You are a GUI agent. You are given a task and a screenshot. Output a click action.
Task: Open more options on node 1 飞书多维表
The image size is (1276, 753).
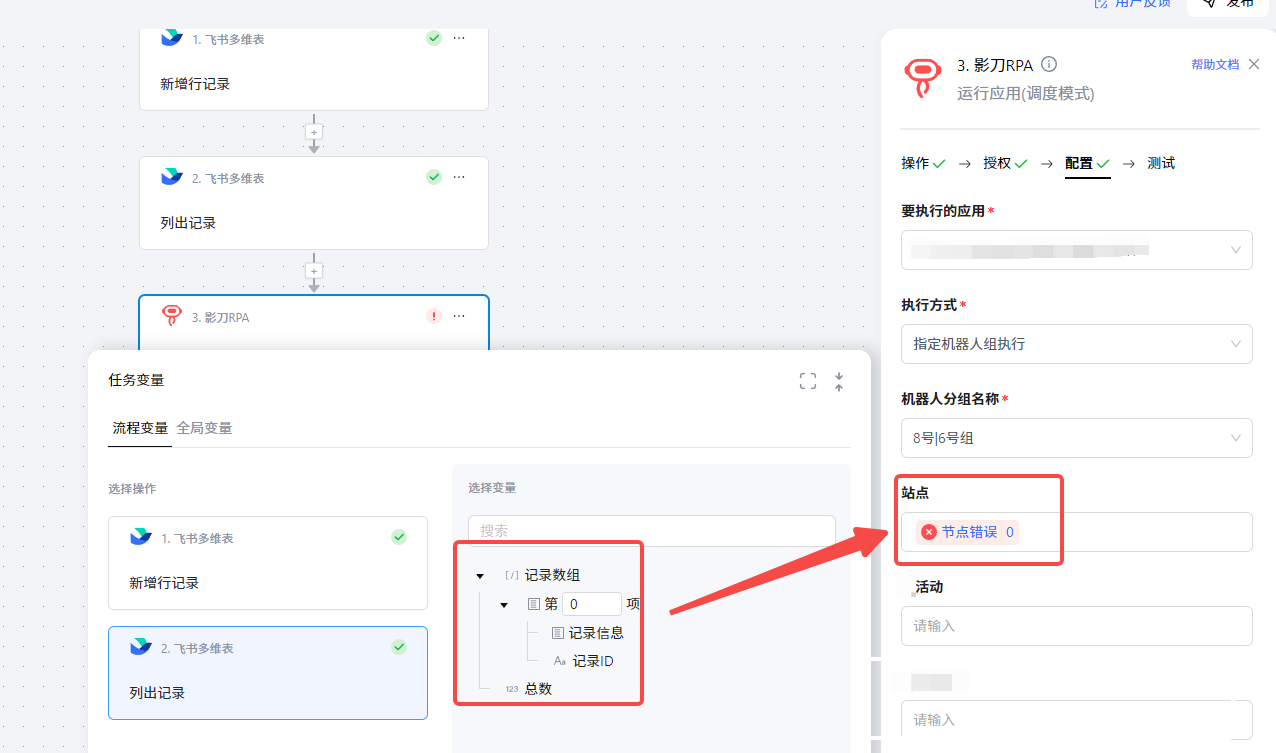pyautogui.click(x=459, y=38)
